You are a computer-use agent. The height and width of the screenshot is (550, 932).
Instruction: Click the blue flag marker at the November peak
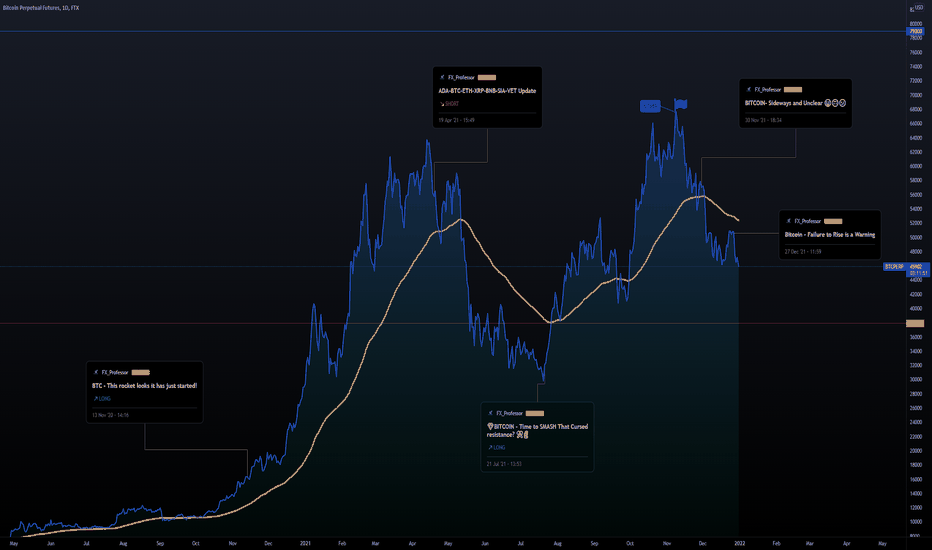pyautogui.click(x=681, y=104)
